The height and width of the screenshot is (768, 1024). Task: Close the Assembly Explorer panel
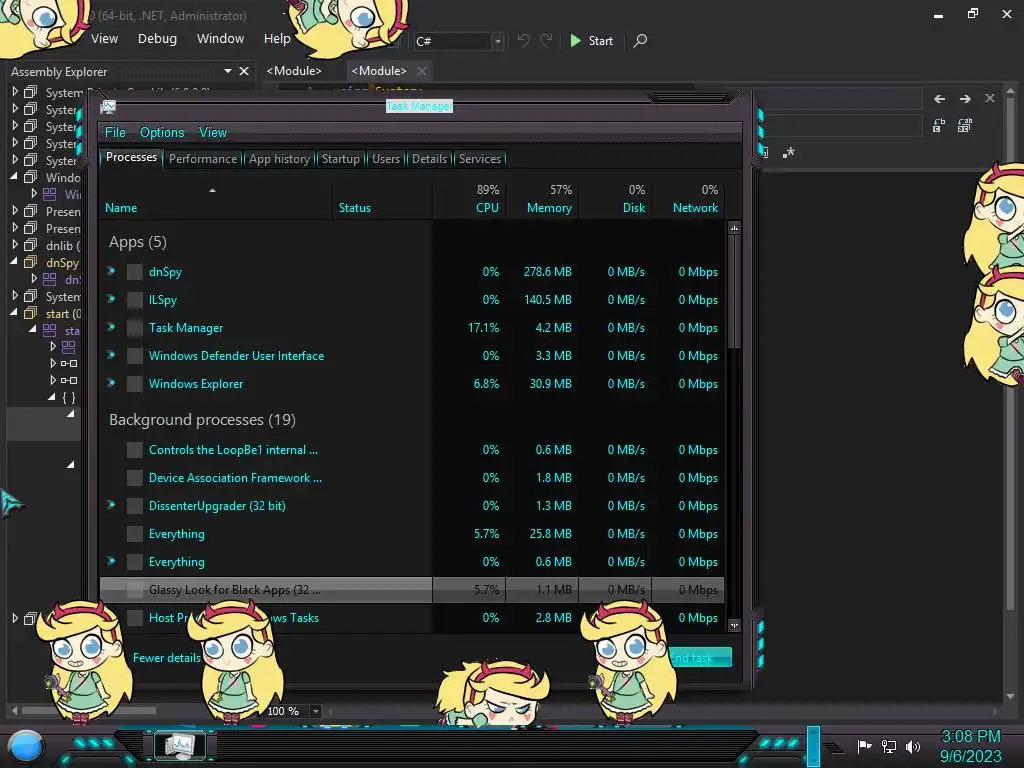(x=244, y=71)
